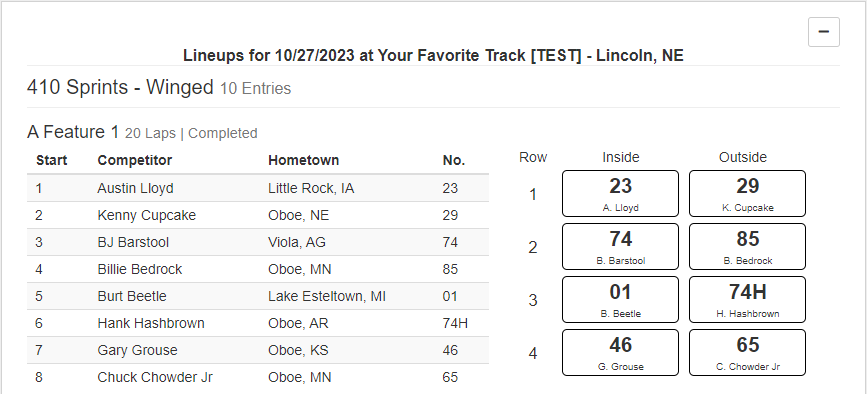Select car 23 A. Lloyd grid box
867x394 pixels.
tap(620, 193)
